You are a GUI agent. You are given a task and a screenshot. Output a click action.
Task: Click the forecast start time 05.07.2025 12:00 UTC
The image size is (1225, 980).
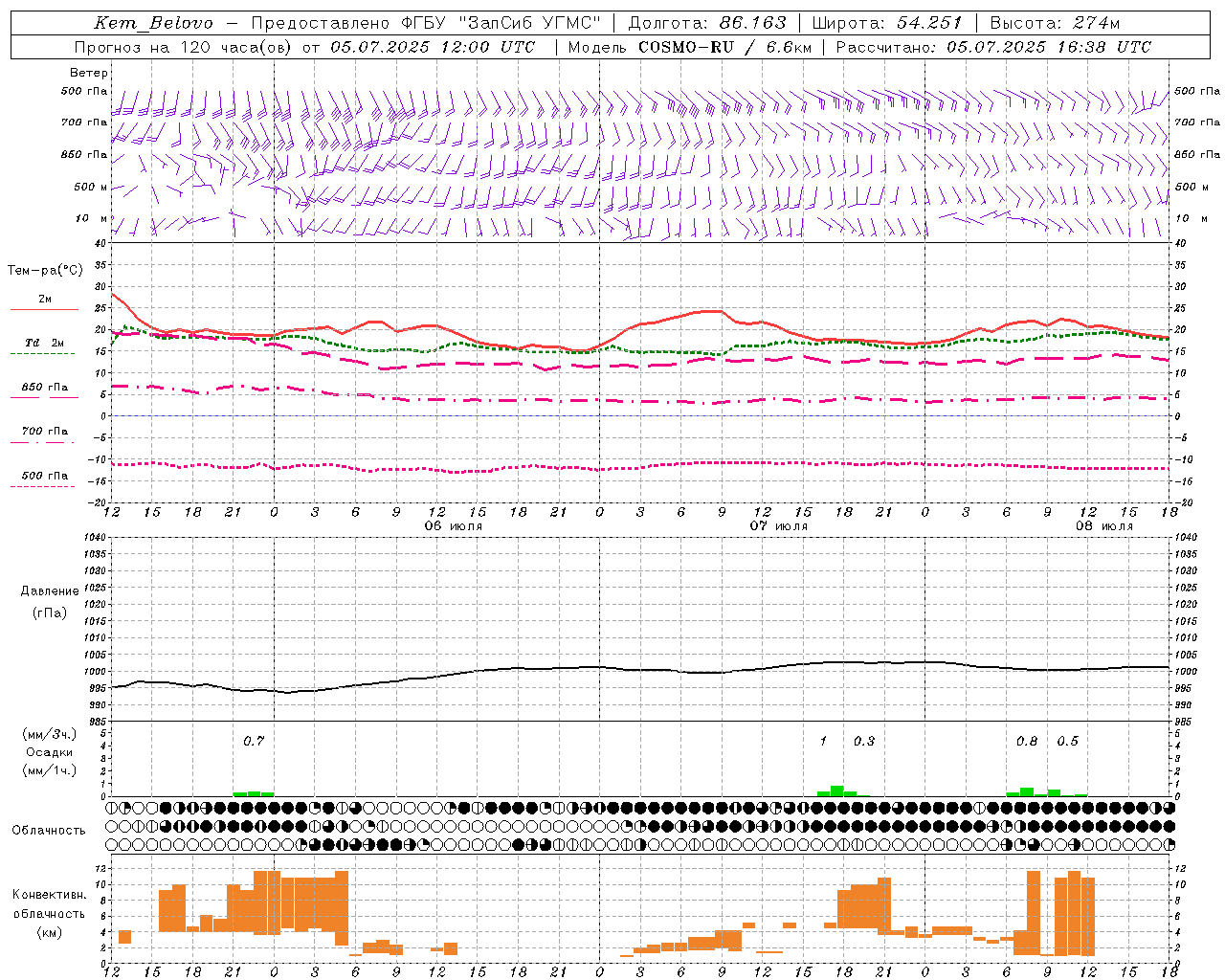point(433,47)
